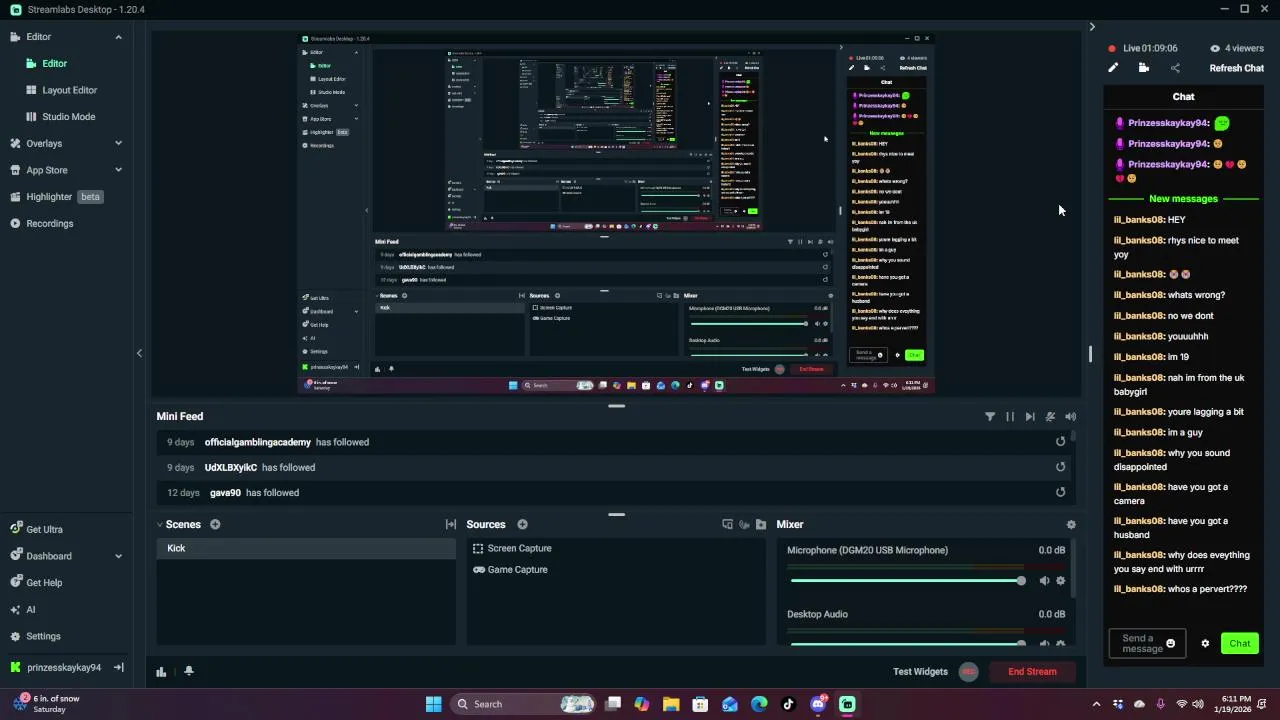Viewport: 1280px width, 720px height.
Task: Open the Windows Start menu
Action: pos(434,704)
